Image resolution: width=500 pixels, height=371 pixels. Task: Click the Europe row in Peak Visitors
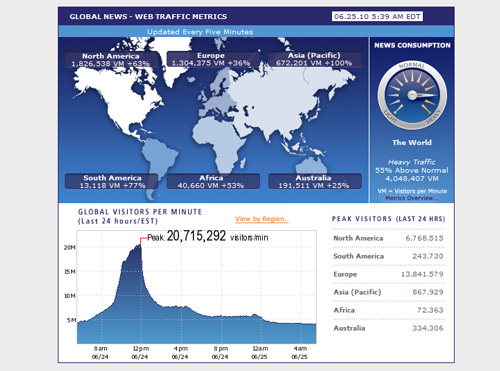(x=388, y=274)
